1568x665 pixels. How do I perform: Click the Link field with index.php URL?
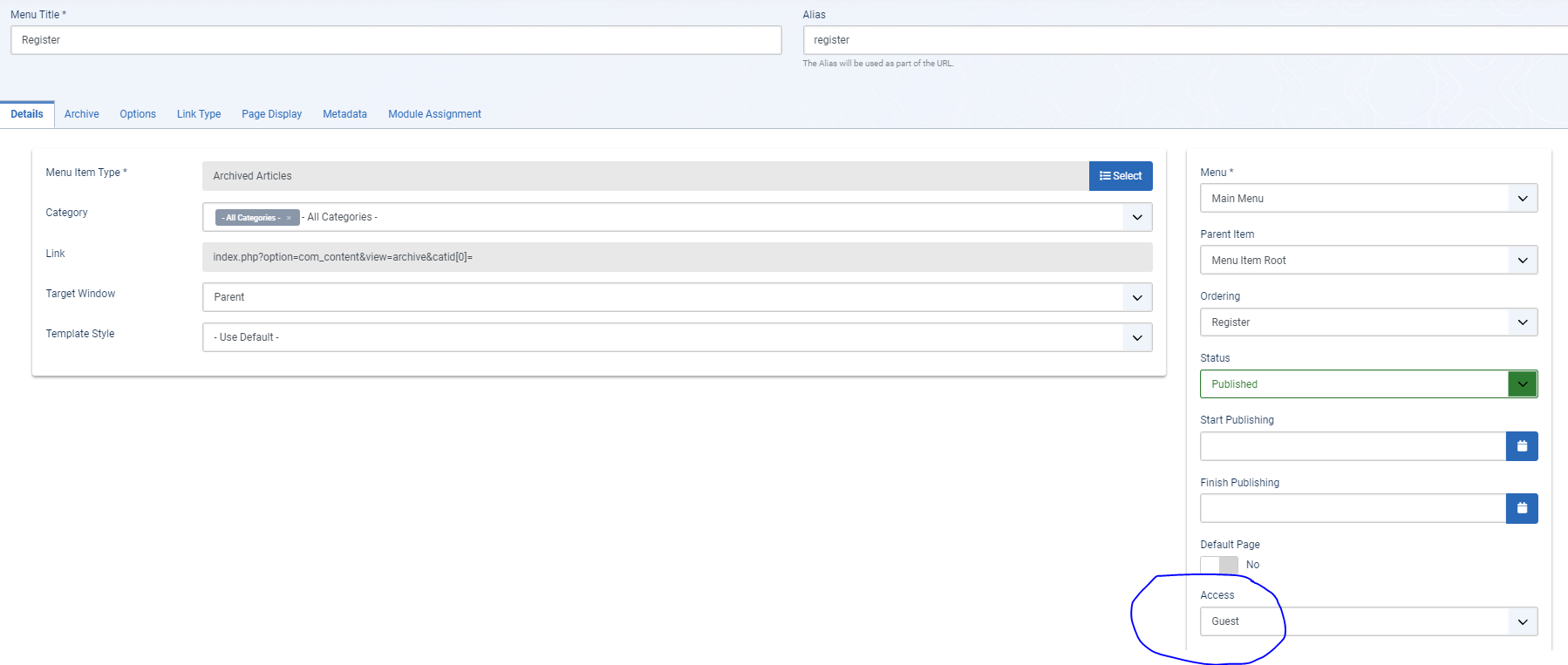coord(678,257)
